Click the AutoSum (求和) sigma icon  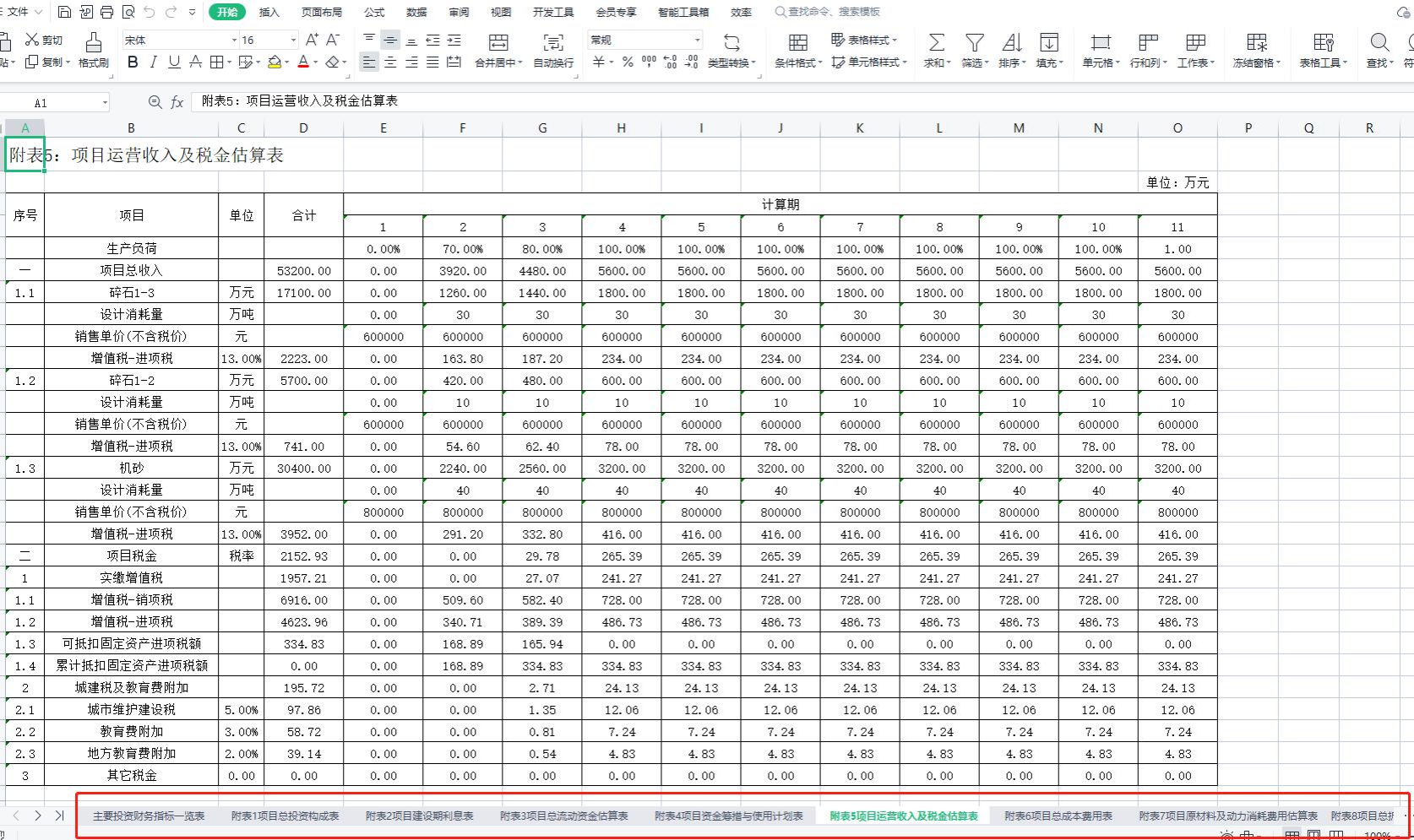click(x=936, y=42)
